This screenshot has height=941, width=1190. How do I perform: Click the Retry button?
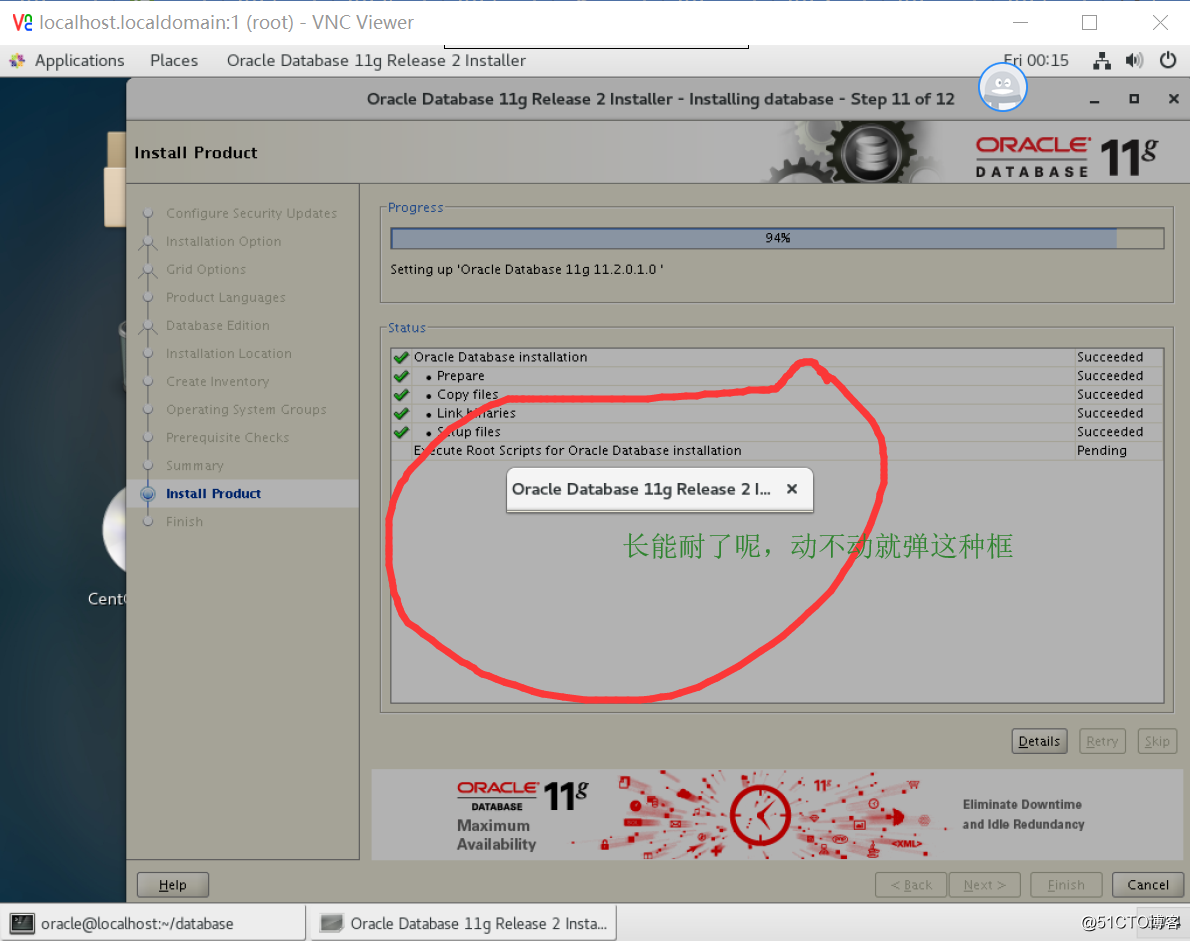[x=1102, y=741]
